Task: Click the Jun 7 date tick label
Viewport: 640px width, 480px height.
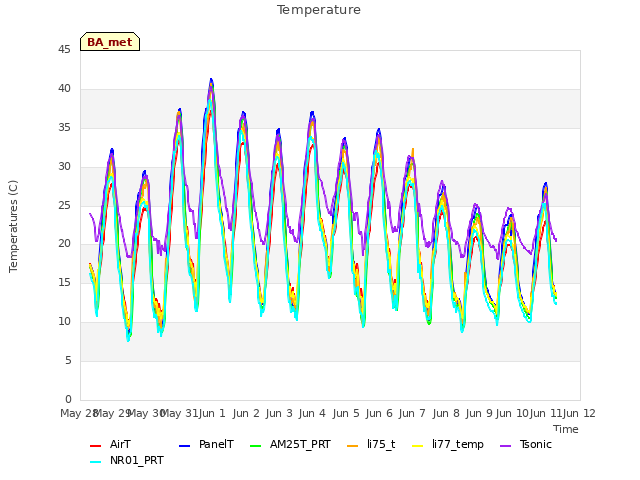Action: point(412,413)
